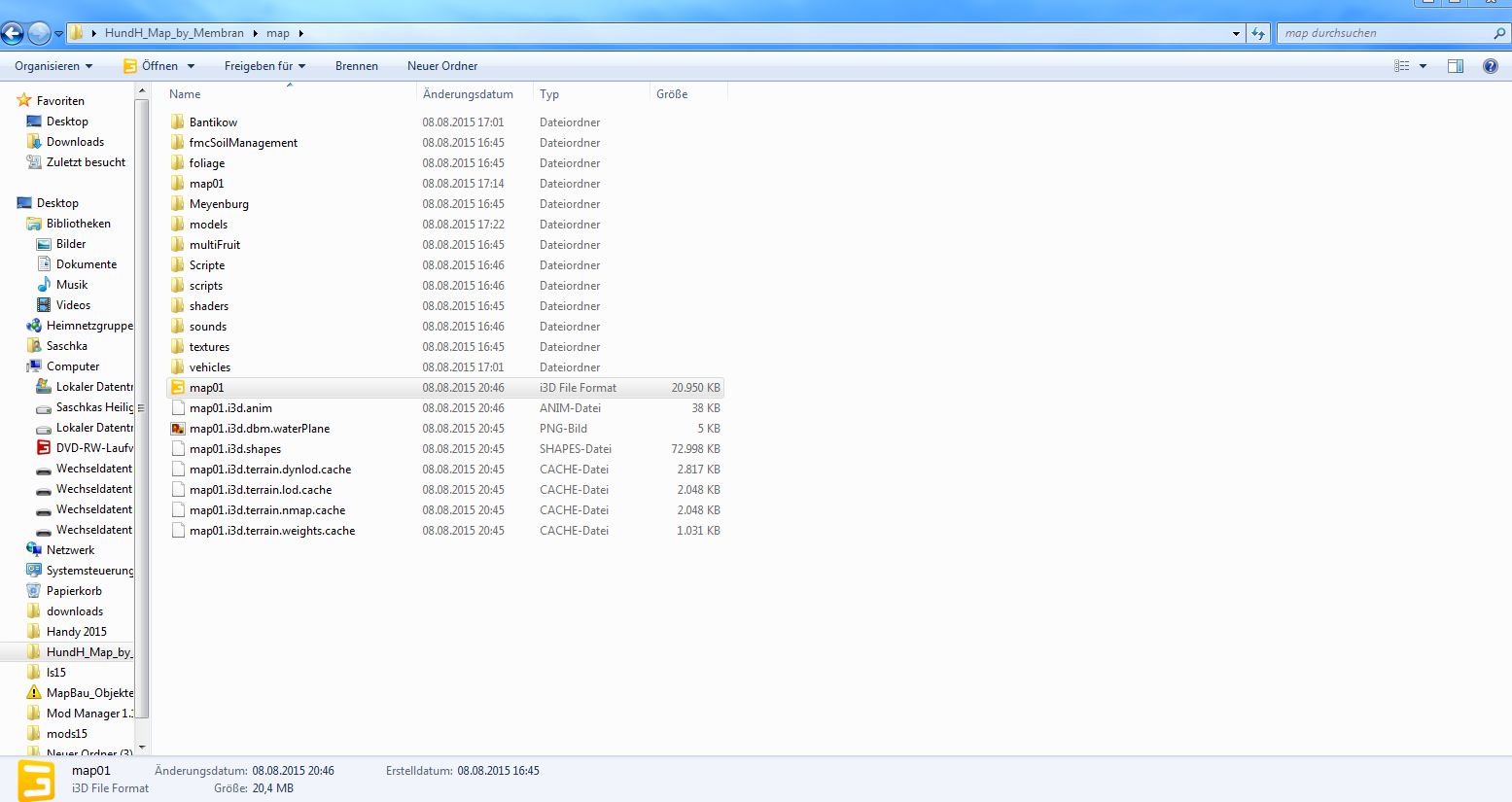This screenshot has height=802, width=1512.
Task: Toggle the preview pane icon
Action: tap(1455, 66)
